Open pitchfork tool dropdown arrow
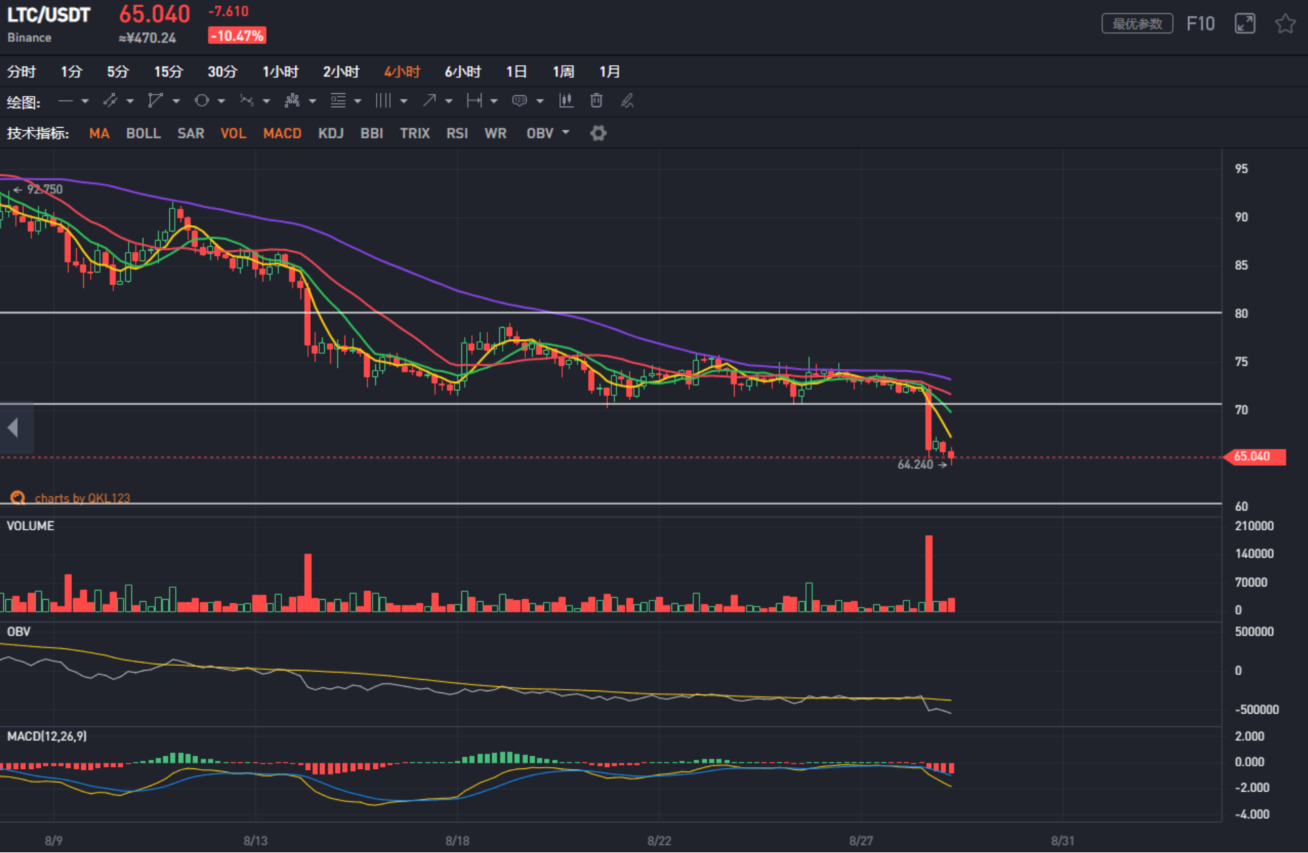The width and height of the screenshot is (1308, 853). click(312, 102)
